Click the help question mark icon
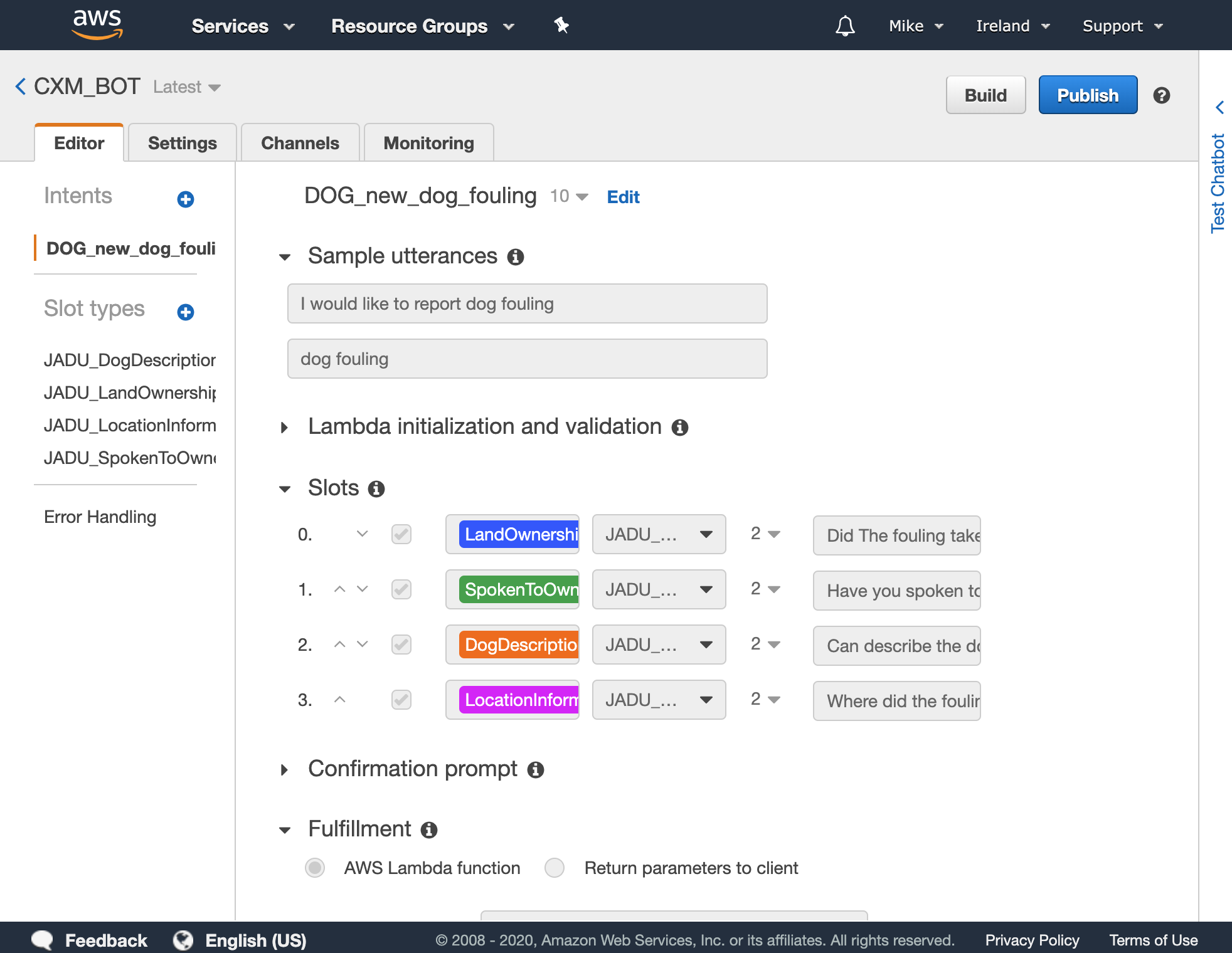 1161,95
